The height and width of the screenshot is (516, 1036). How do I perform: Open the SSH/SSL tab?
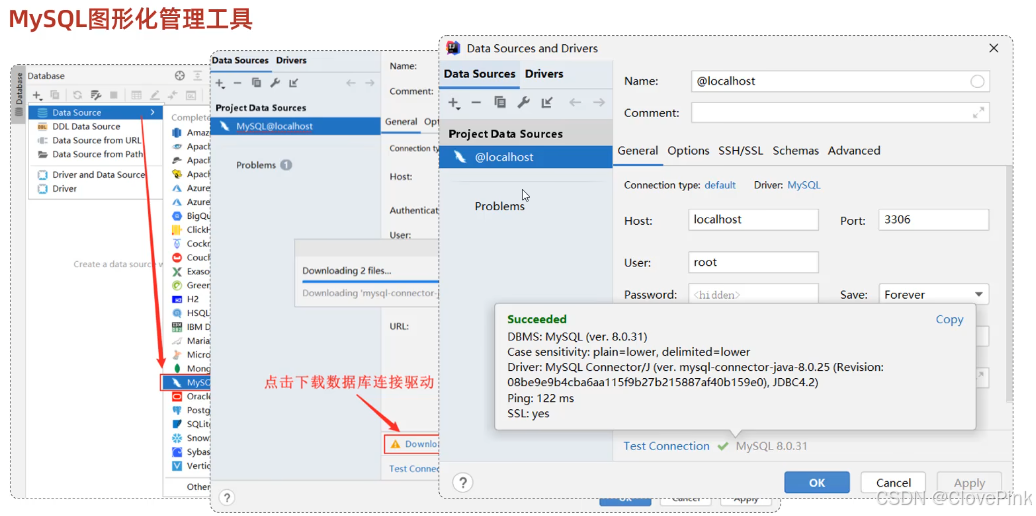point(741,151)
